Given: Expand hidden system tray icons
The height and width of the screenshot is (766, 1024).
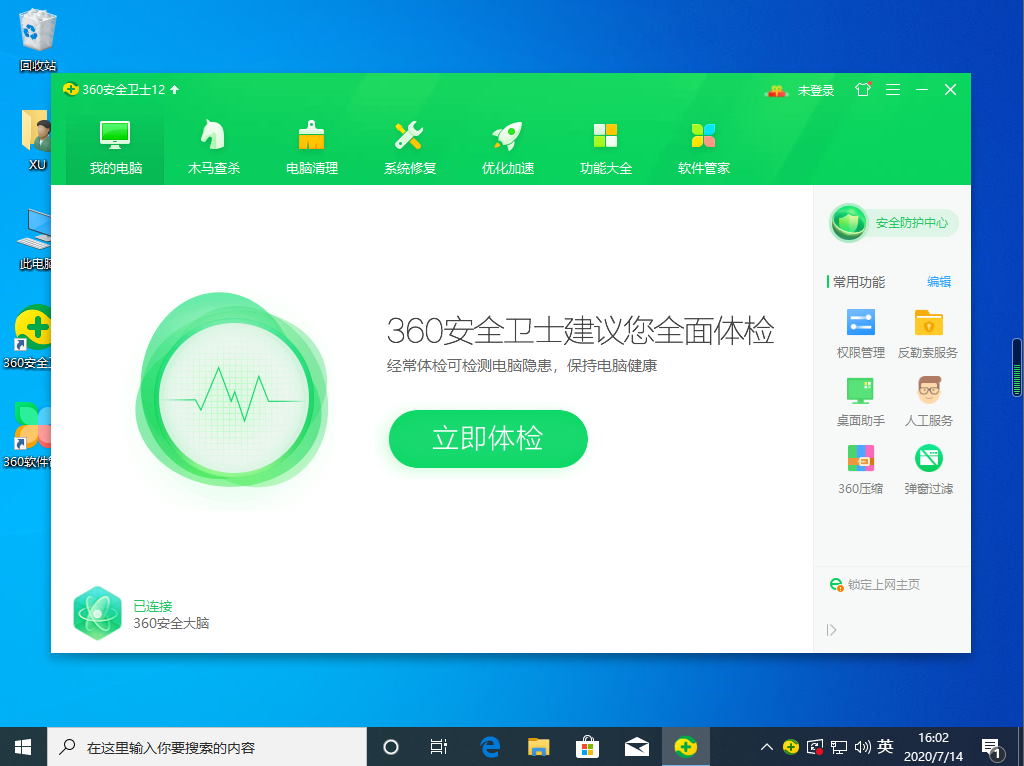Looking at the screenshot, I should point(766,747).
